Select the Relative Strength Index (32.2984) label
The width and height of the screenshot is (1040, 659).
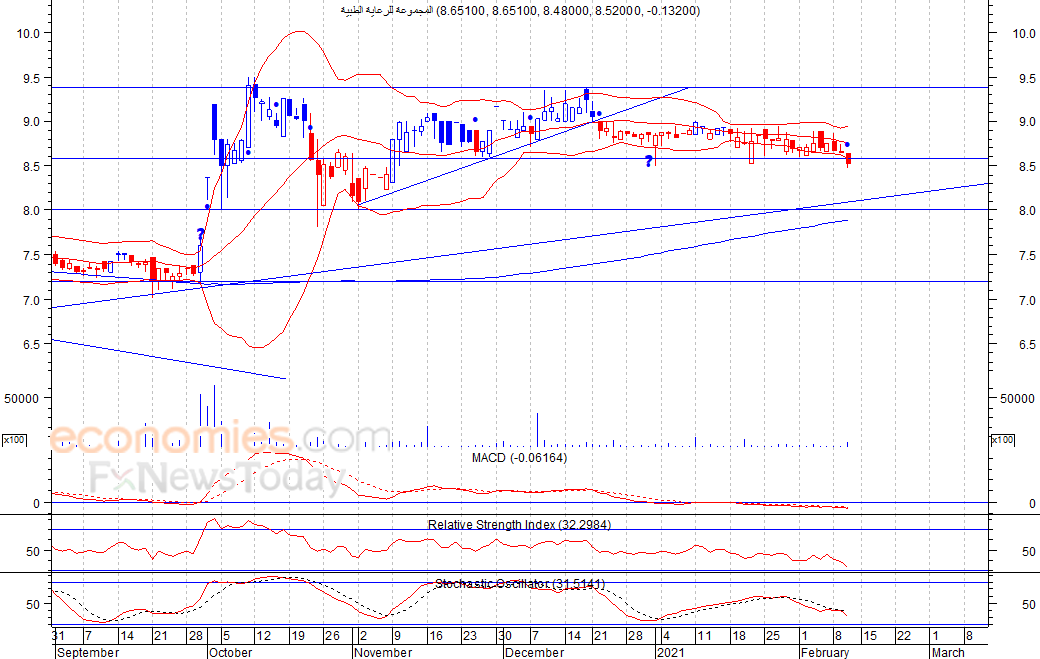click(x=519, y=524)
